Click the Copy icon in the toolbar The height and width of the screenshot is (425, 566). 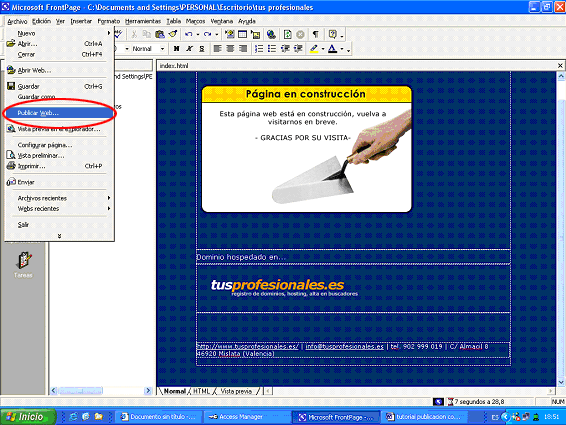(x=147, y=34)
